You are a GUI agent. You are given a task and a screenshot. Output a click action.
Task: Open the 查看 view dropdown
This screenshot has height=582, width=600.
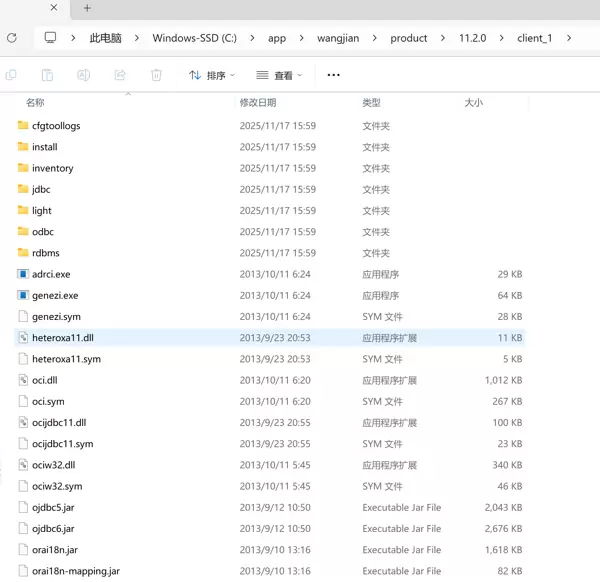click(x=279, y=75)
